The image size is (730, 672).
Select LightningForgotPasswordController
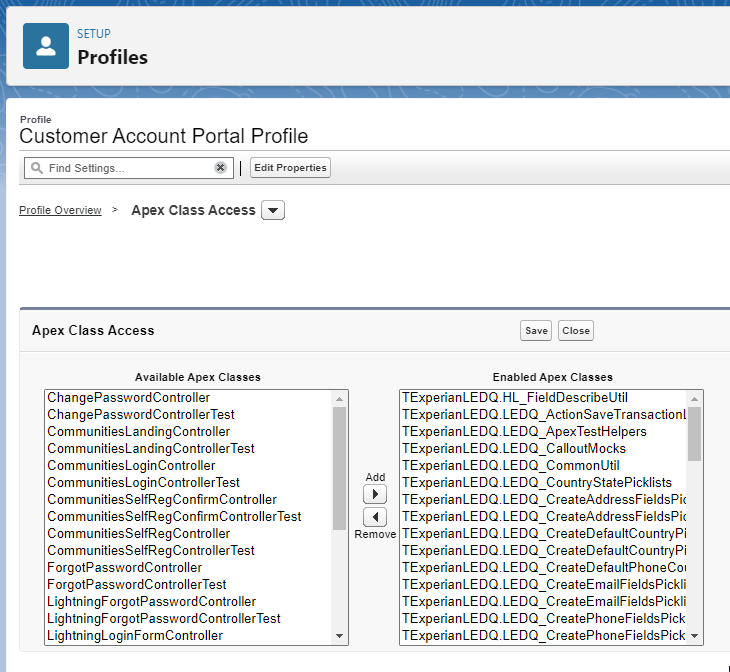click(x=189, y=602)
